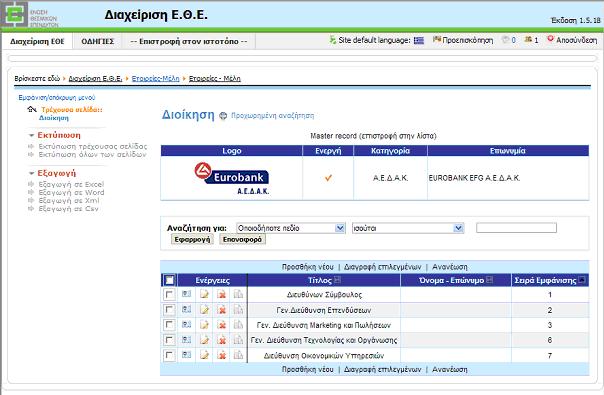Click Εμφάνιση/απόκρυψη μενού link
604x395 pixels.
[57, 98]
